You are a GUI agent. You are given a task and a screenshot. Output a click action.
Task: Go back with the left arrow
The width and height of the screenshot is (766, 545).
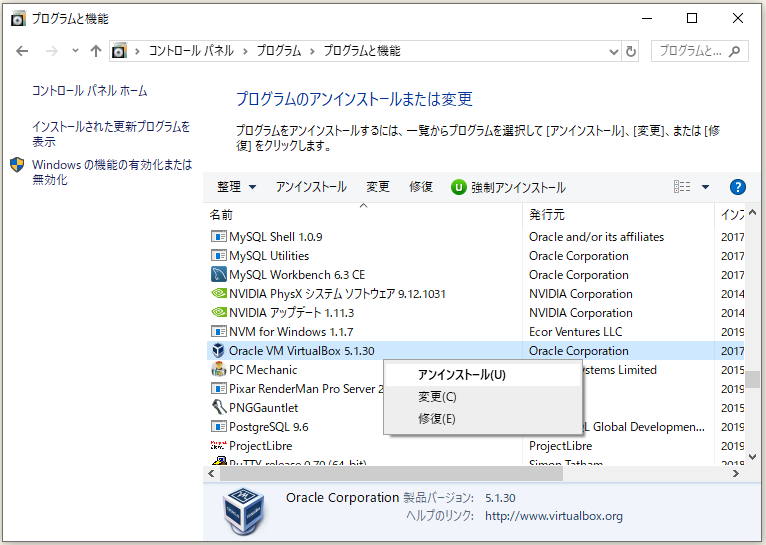coord(22,51)
